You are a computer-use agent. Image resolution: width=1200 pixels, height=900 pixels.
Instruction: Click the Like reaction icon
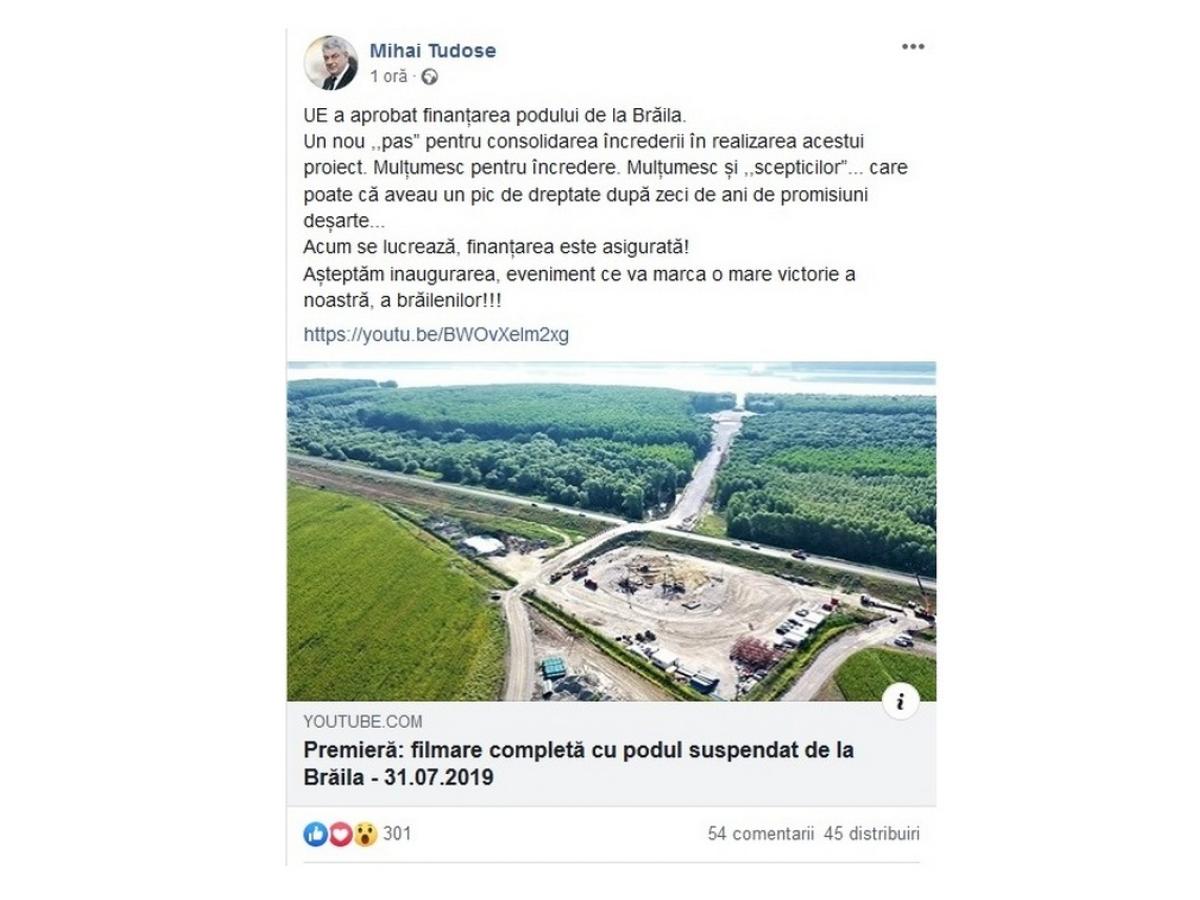pyautogui.click(x=316, y=834)
